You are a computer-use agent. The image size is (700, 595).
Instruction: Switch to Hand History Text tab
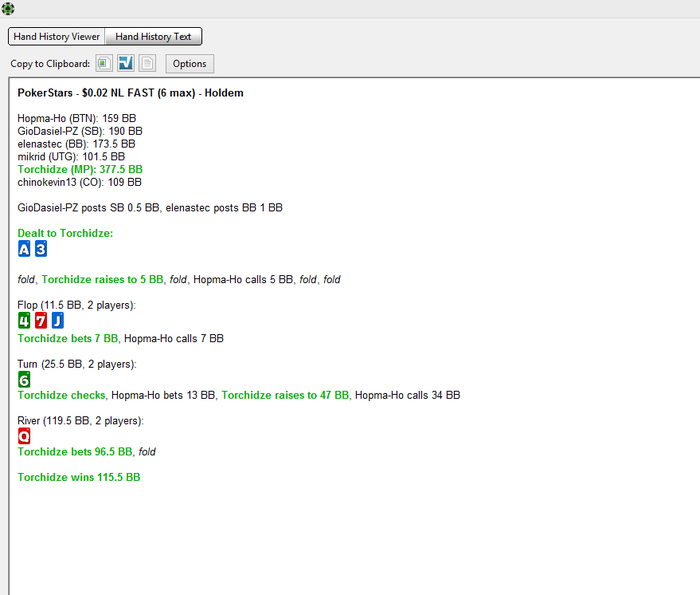tap(153, 37)
